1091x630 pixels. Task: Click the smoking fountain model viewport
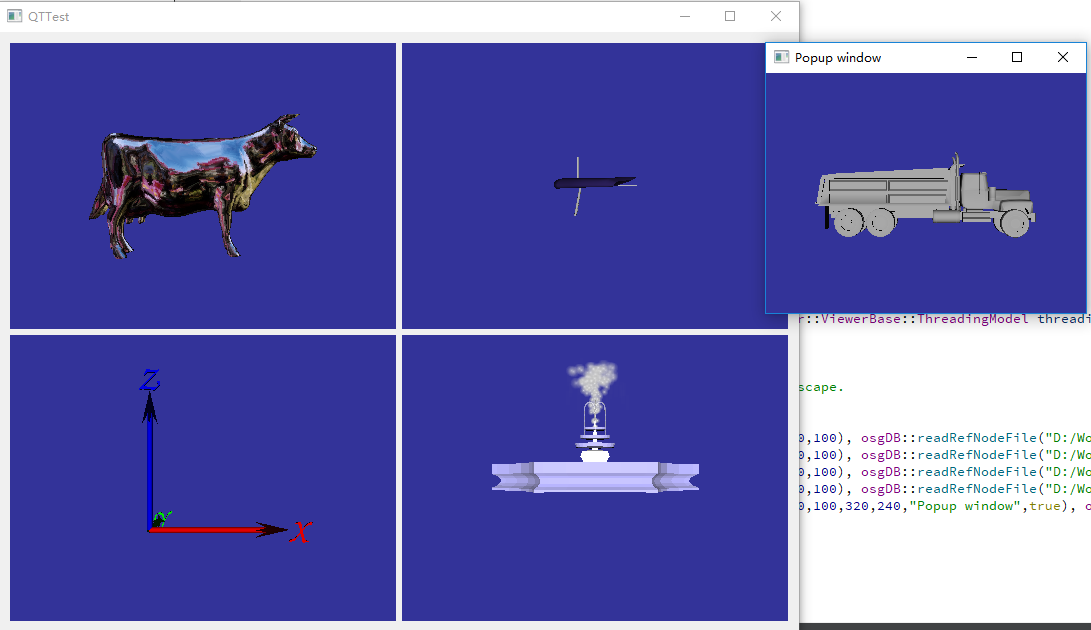tap(595, 478)
